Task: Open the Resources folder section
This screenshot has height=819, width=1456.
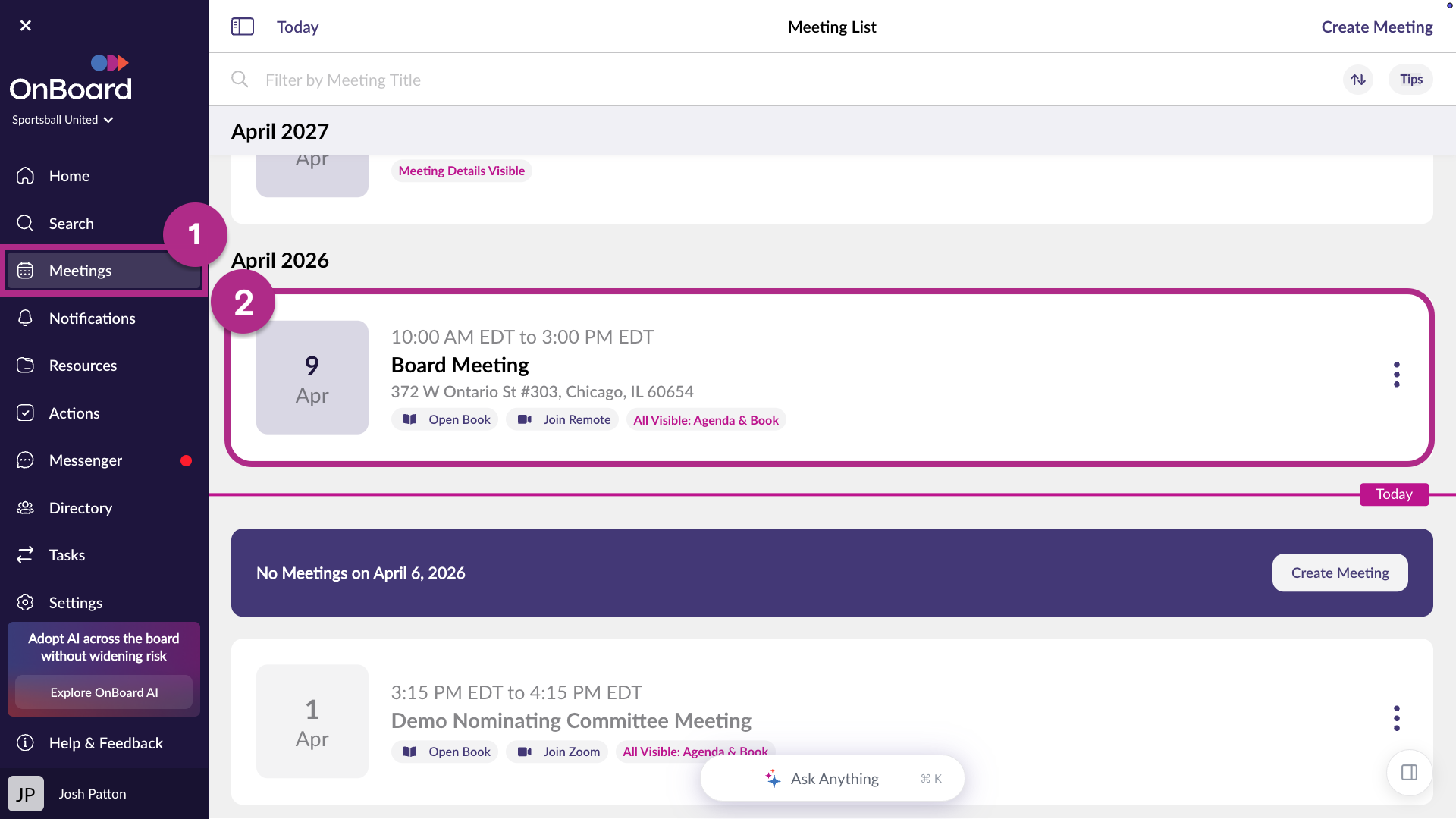Action: point(83,366)
